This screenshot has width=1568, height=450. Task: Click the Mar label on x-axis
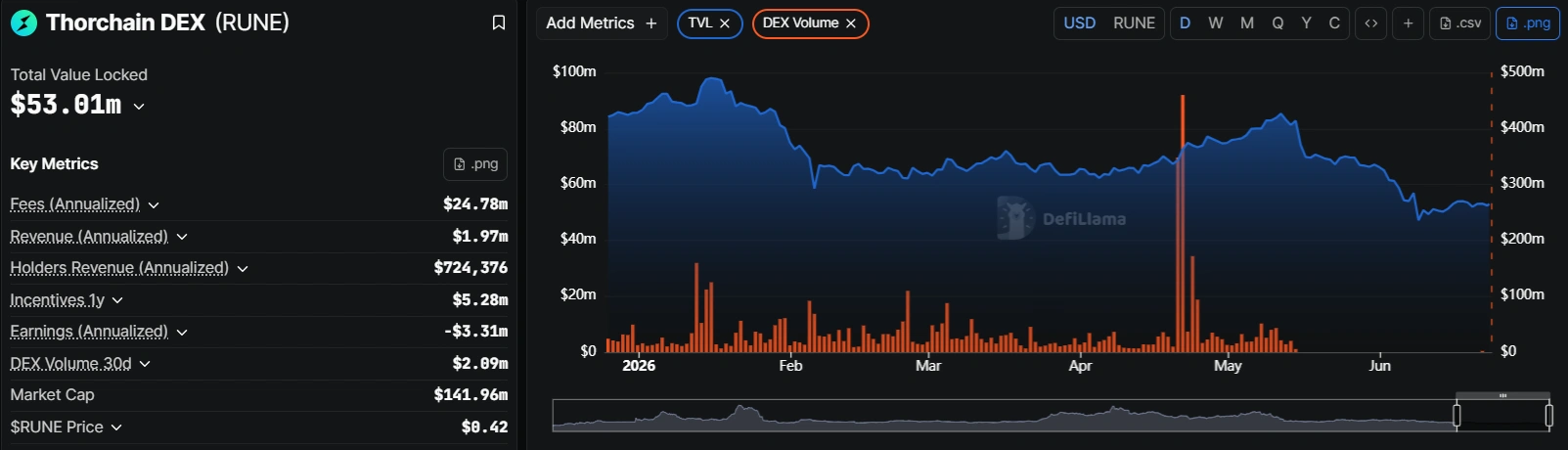[928, 366]
